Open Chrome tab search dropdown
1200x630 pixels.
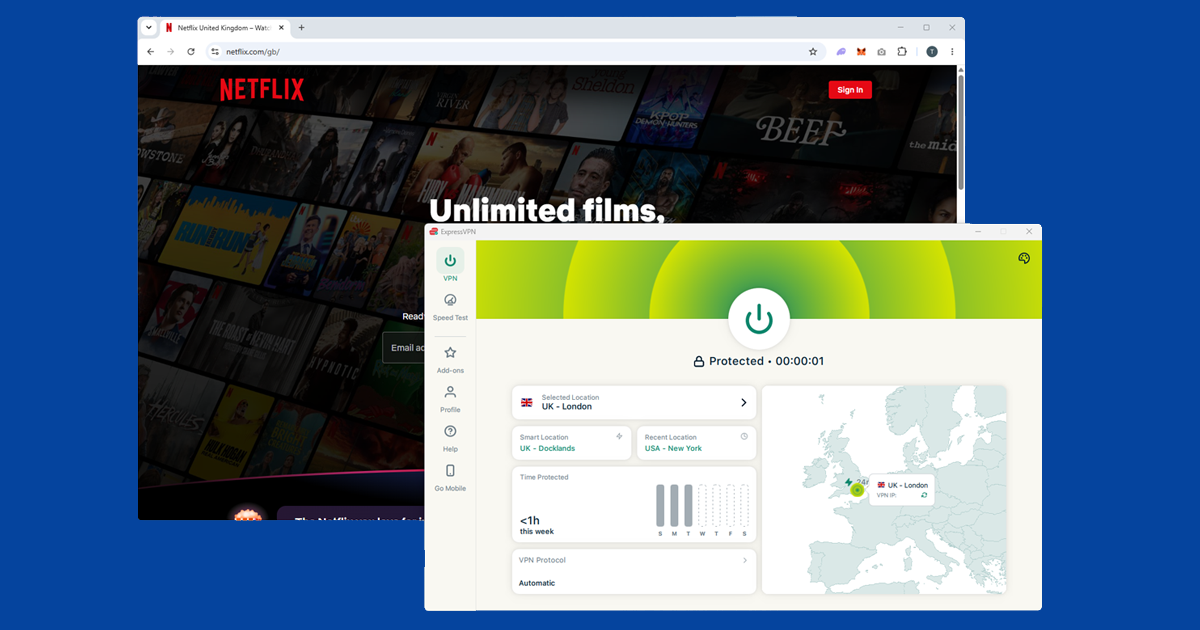click(149, 27)
